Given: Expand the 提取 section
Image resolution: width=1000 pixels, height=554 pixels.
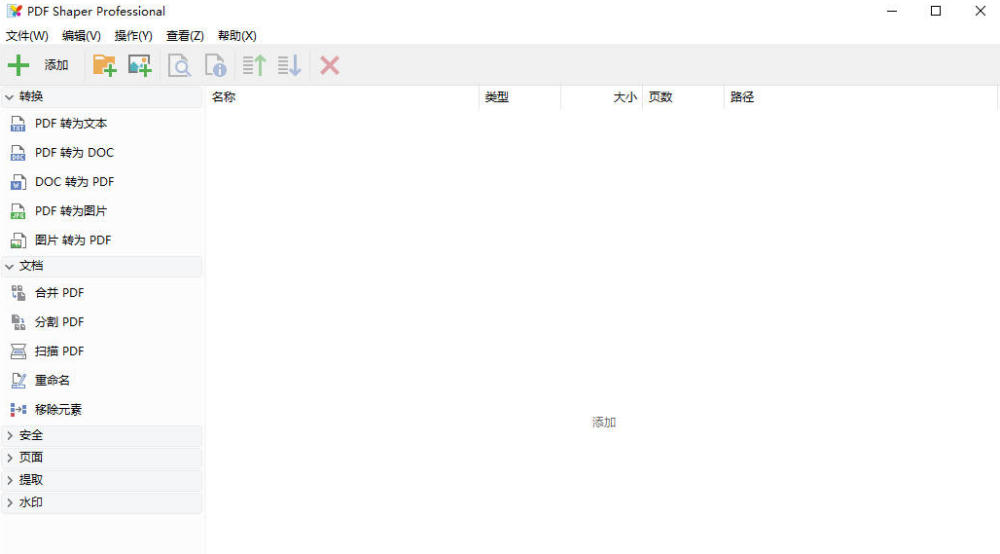Looking at the screenshot, I should click(x=102, y=480).
